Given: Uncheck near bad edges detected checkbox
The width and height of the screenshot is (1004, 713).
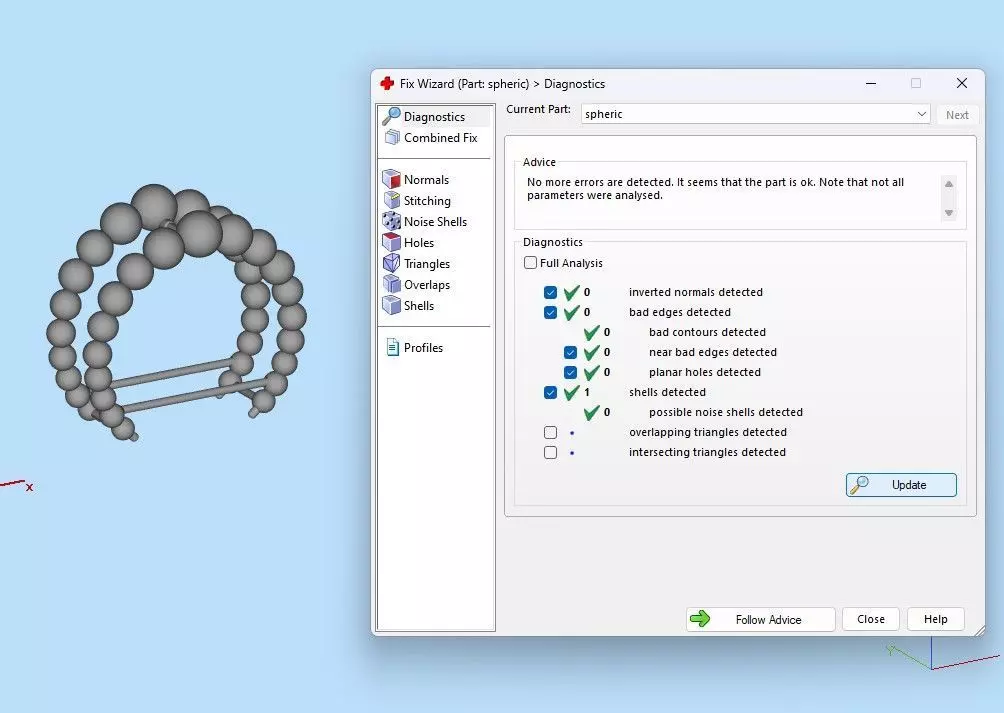Looking at the screenshot, I should pos(570,352).
